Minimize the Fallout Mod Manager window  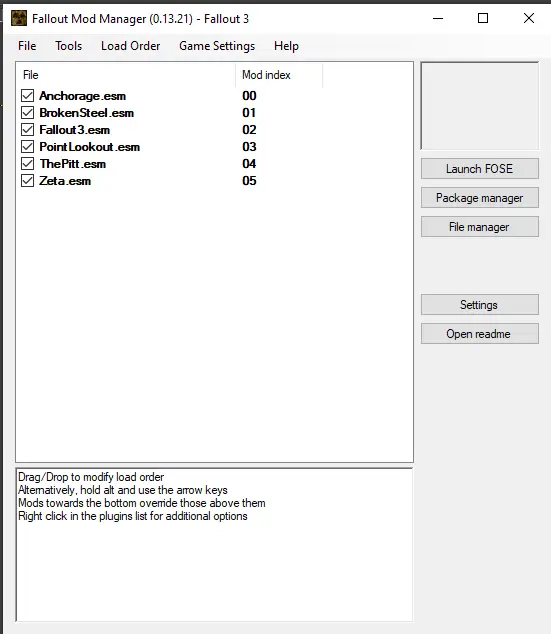tap(438, 18)
